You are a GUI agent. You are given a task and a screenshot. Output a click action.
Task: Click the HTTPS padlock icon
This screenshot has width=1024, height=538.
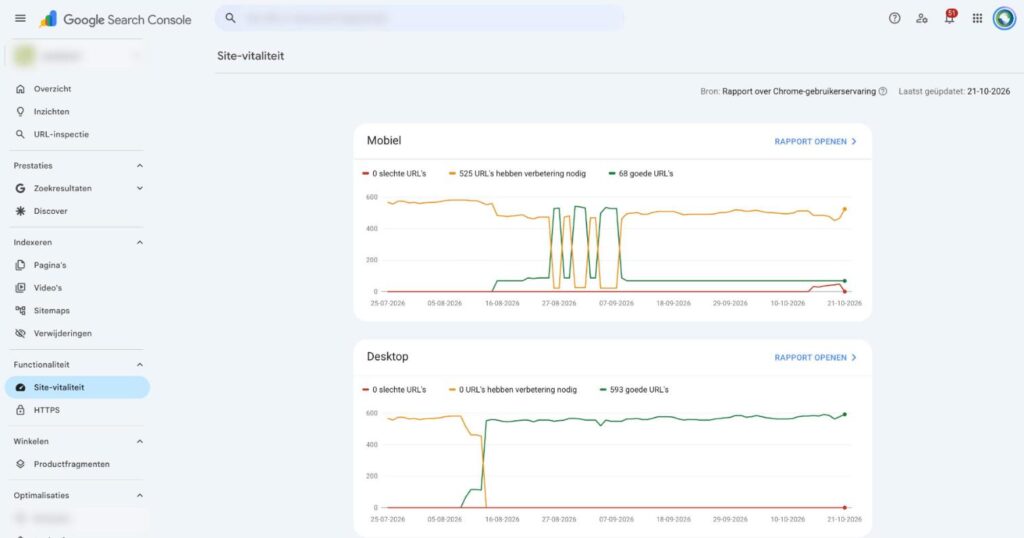click(20, 410)
